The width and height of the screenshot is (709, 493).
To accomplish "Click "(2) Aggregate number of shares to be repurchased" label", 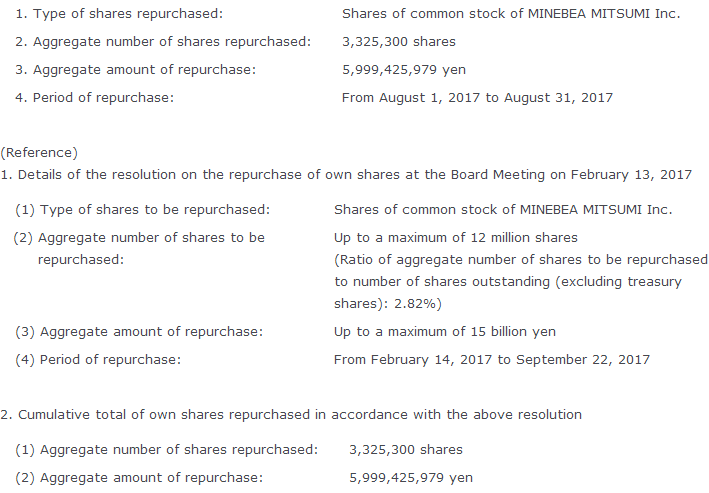I will point(139,238).
